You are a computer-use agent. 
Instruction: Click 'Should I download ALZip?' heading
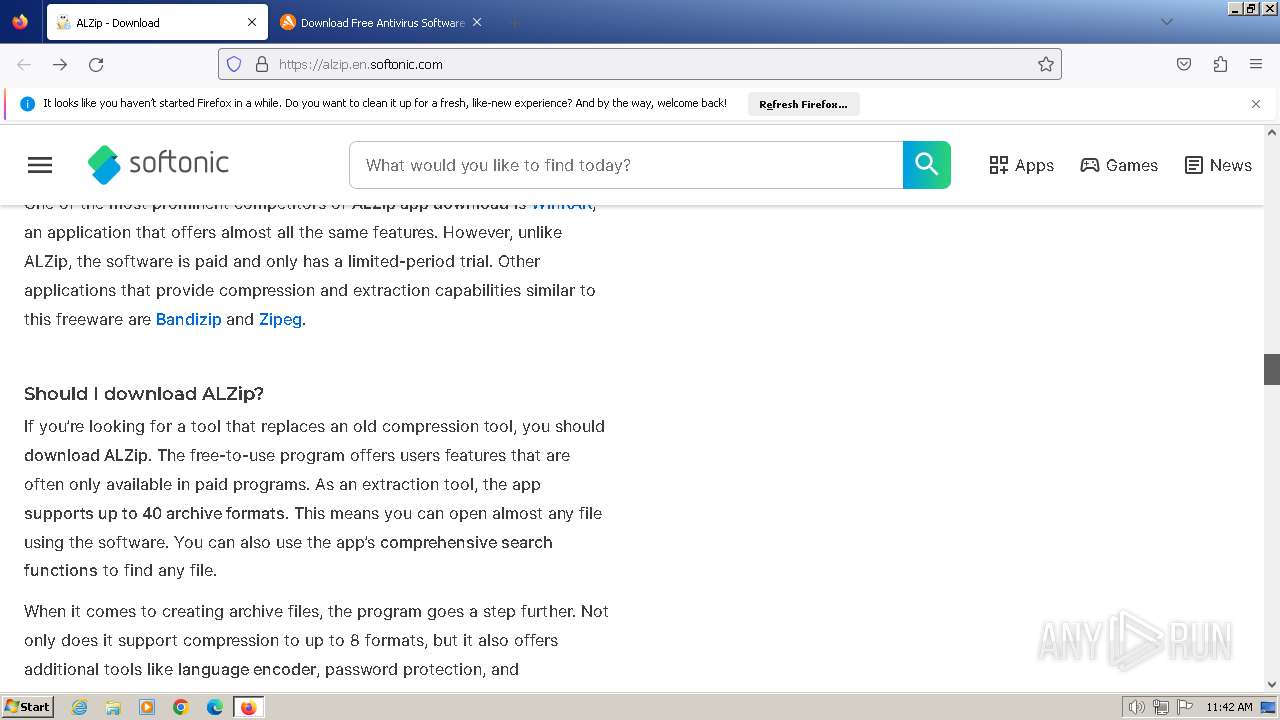click(144, 393)
